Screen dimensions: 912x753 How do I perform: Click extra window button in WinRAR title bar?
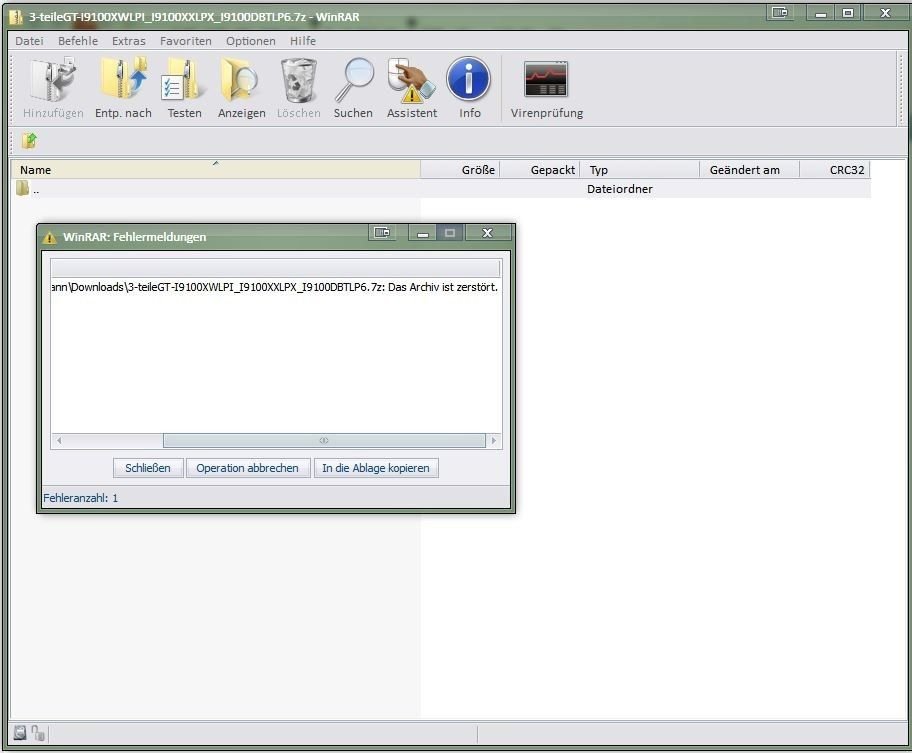coord(780,12)
